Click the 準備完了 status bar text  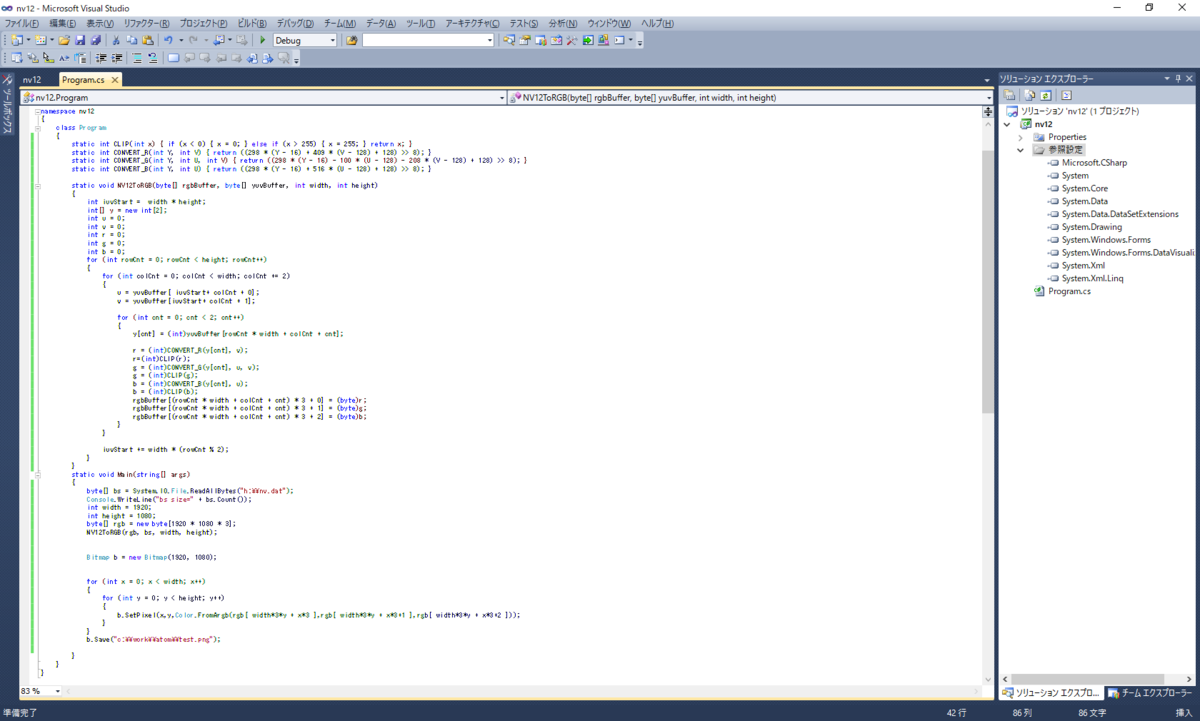[20, 713]
